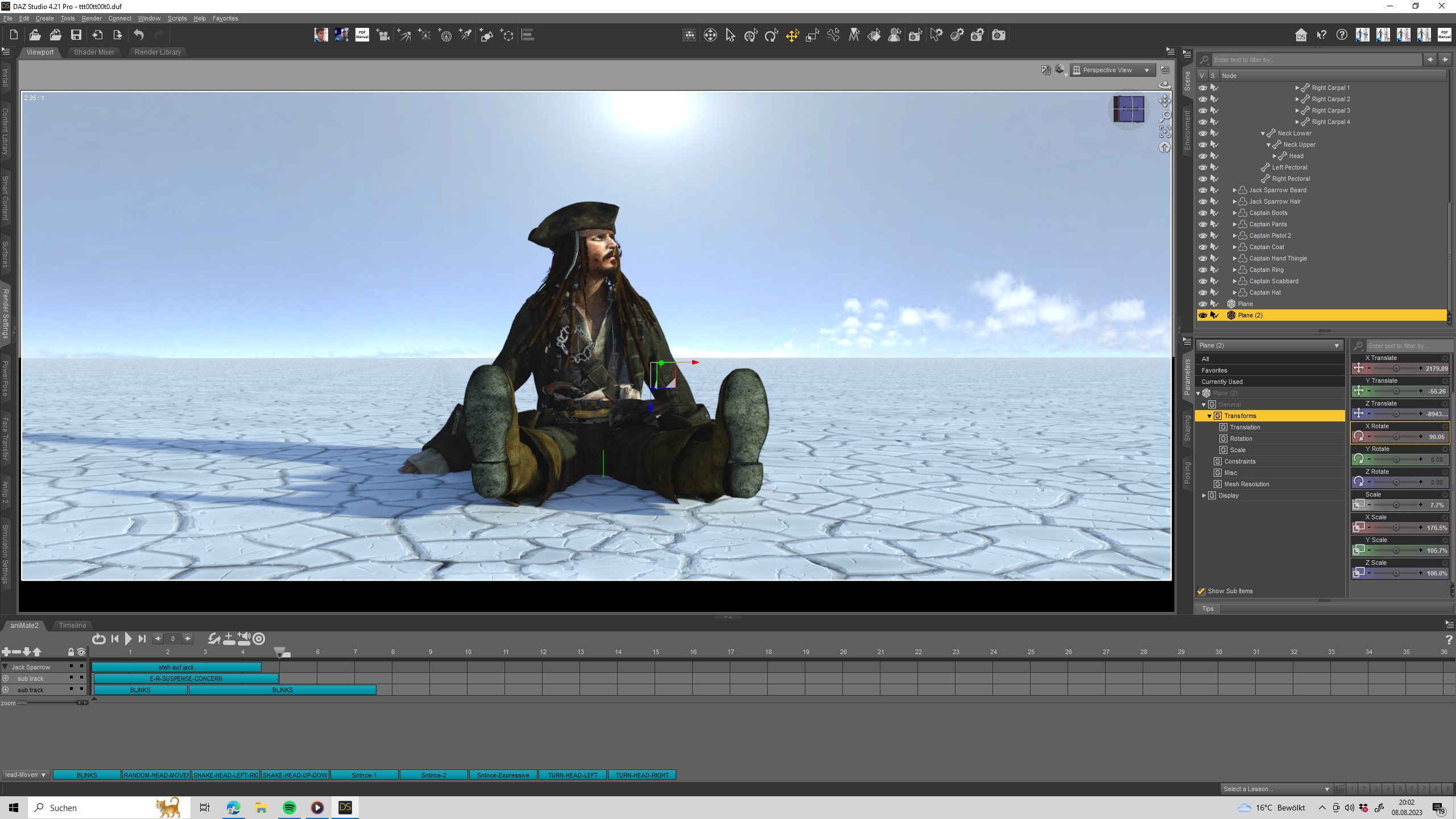Image resolution: width=1456 pixels, height=819 pixels.
Task: Click the view cube in viewport
Action: pos(1129,109)
